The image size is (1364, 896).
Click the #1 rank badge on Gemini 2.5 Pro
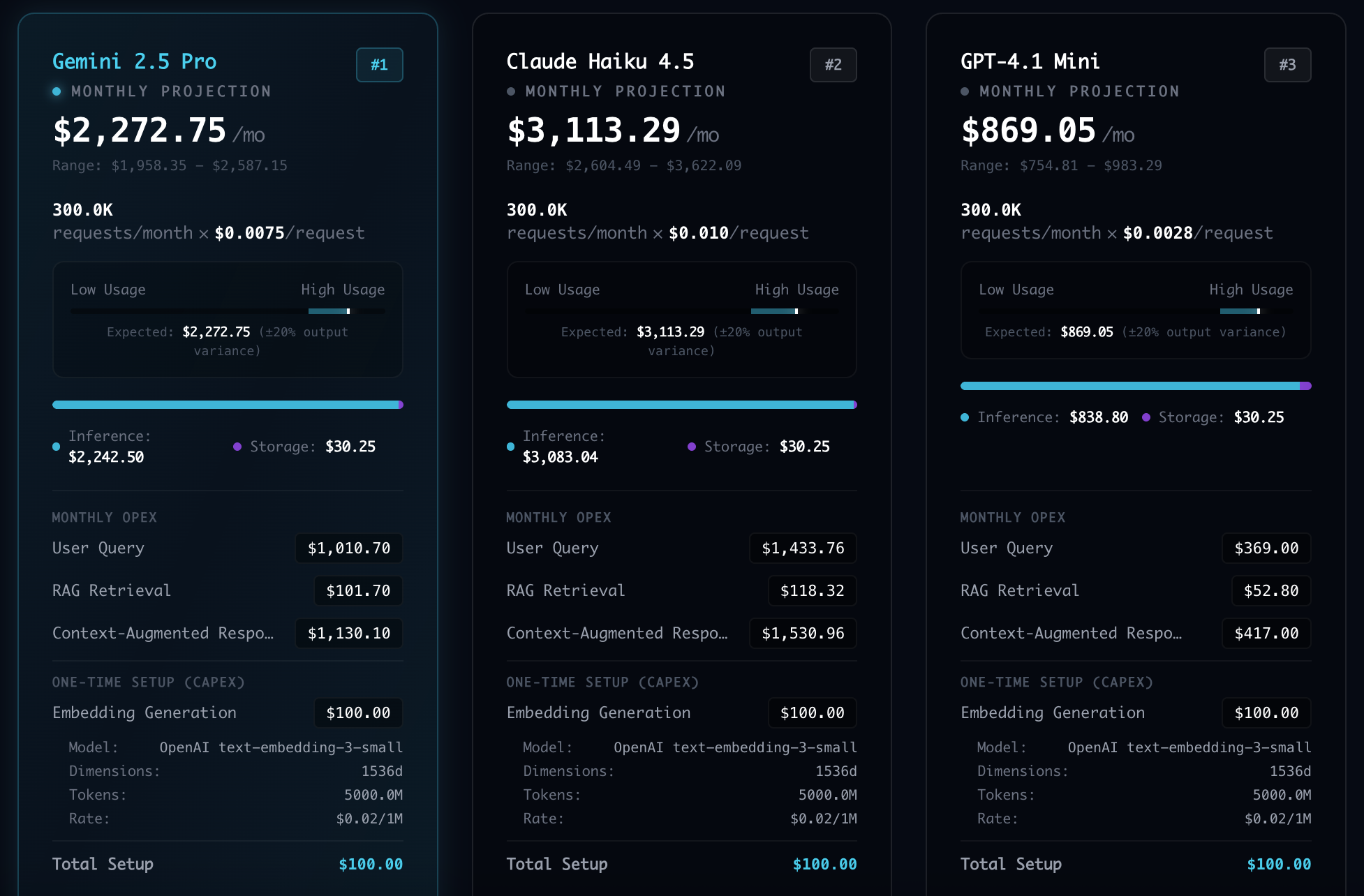tap(379, 64)
